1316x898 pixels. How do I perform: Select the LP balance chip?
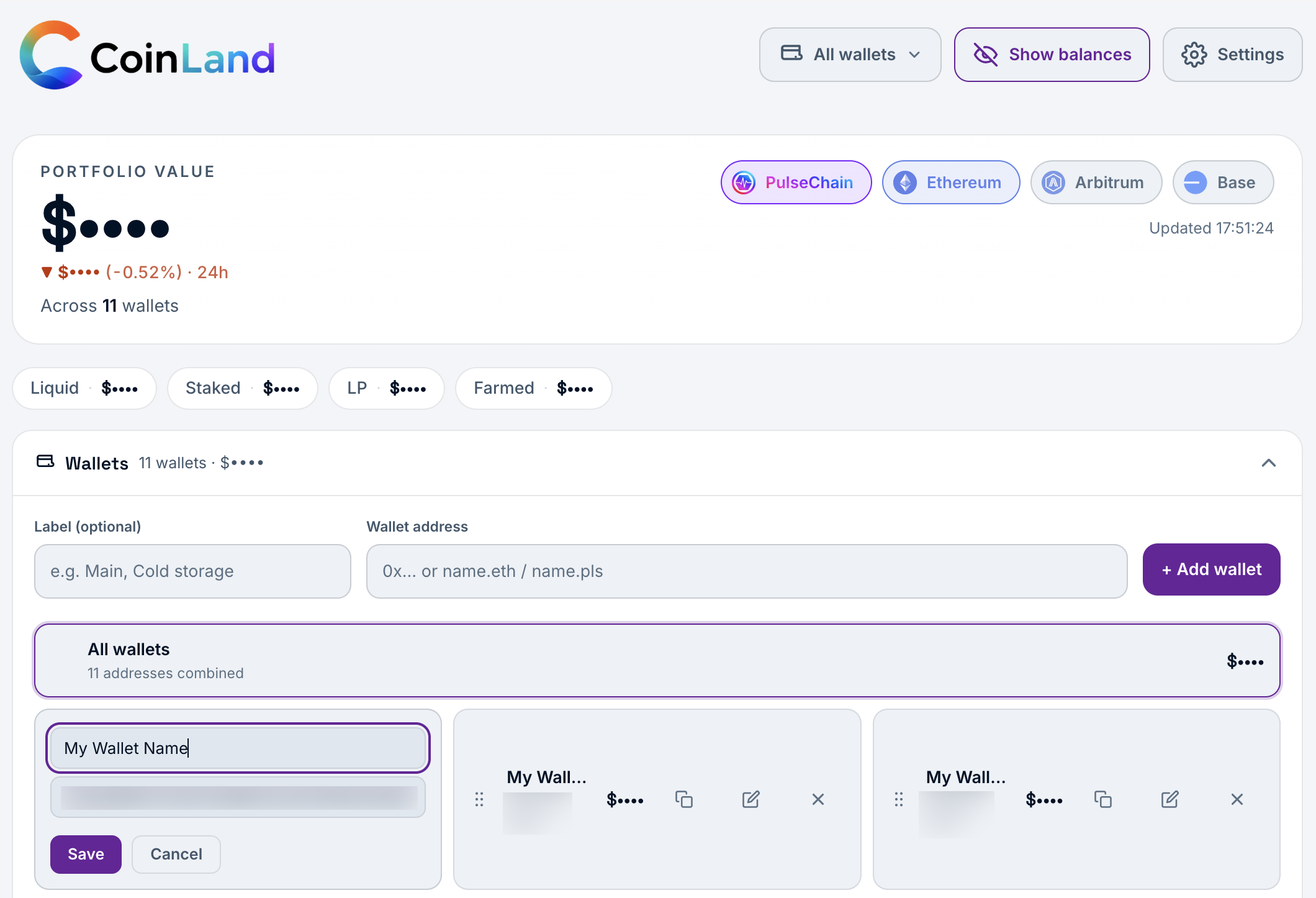(387, 388)
